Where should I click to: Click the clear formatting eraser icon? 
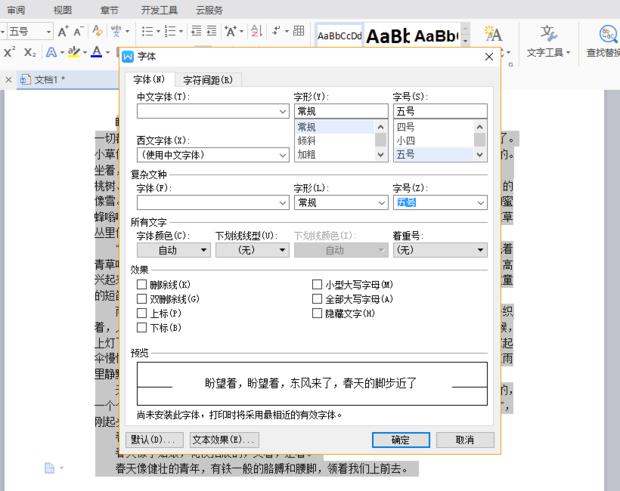[97, 31]
